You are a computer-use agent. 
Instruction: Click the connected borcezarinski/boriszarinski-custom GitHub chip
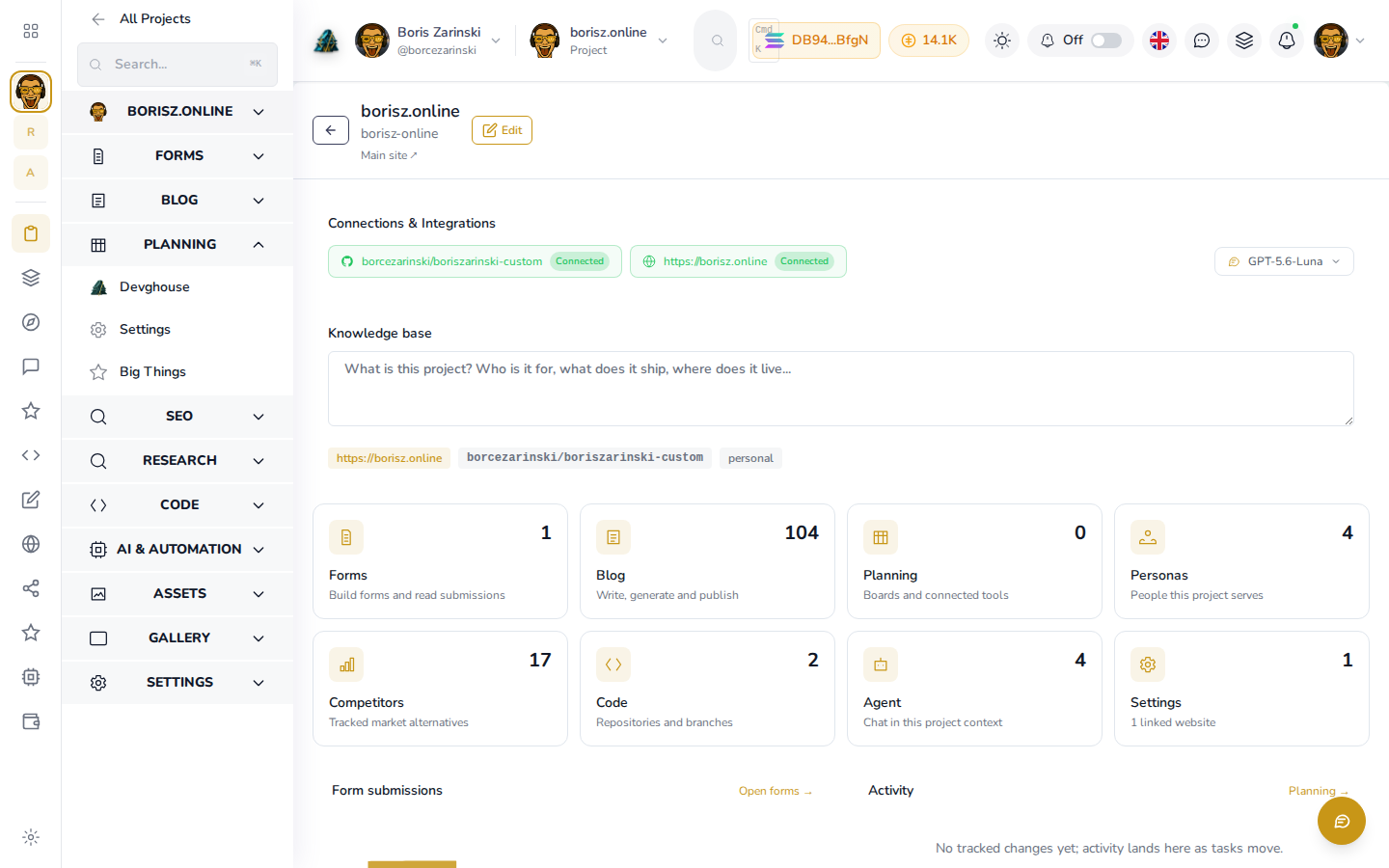(x=475, y=261)
